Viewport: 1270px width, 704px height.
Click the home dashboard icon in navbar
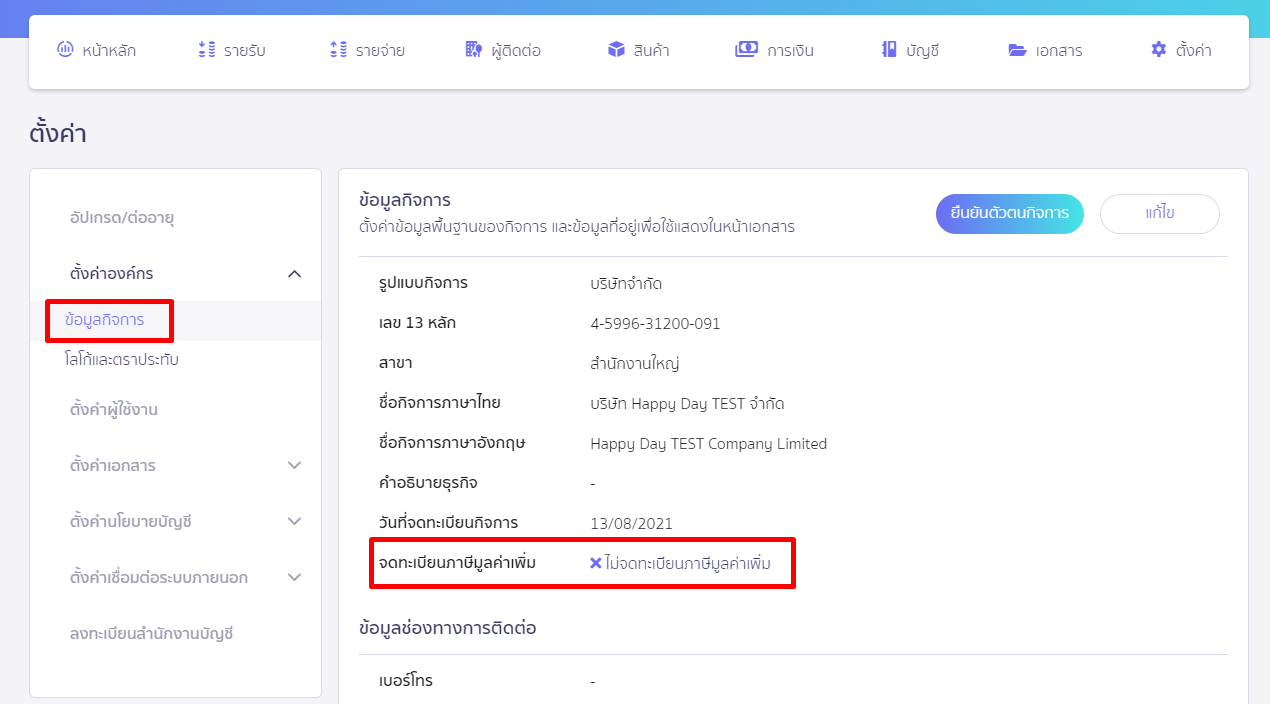click(x=65, y=50)
